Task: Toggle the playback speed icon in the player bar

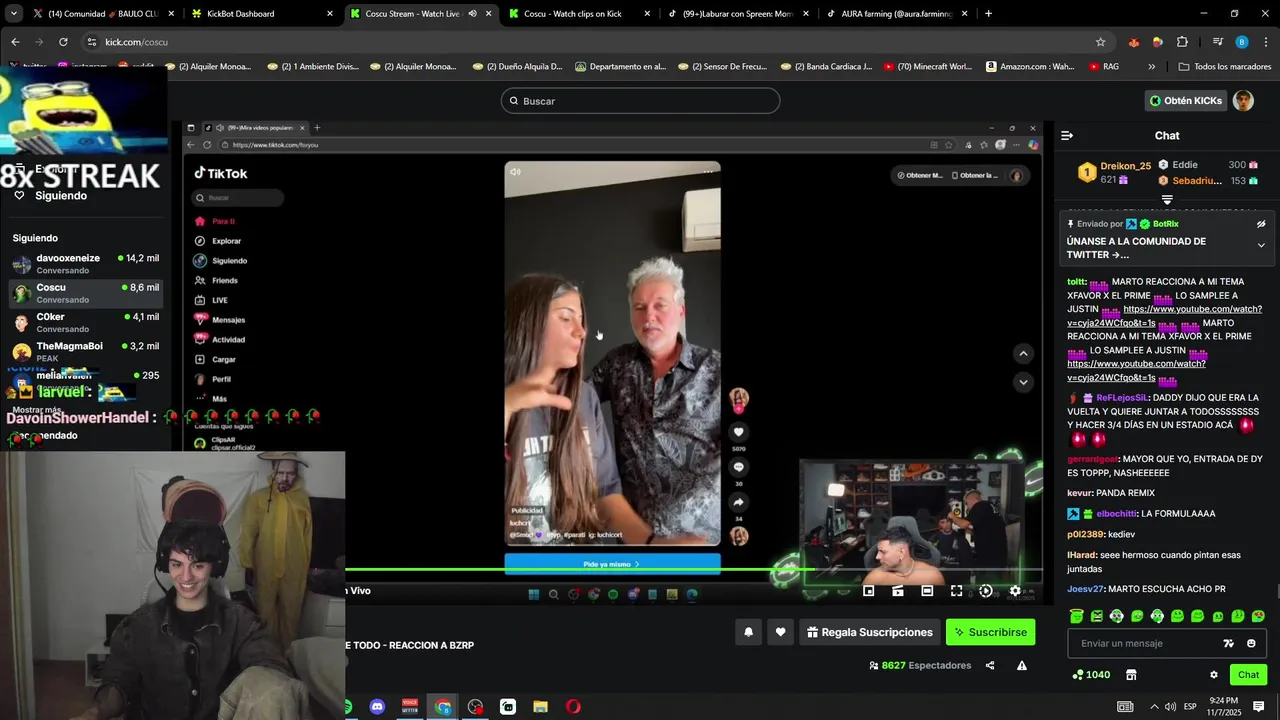Action: [x=986, y=591]
